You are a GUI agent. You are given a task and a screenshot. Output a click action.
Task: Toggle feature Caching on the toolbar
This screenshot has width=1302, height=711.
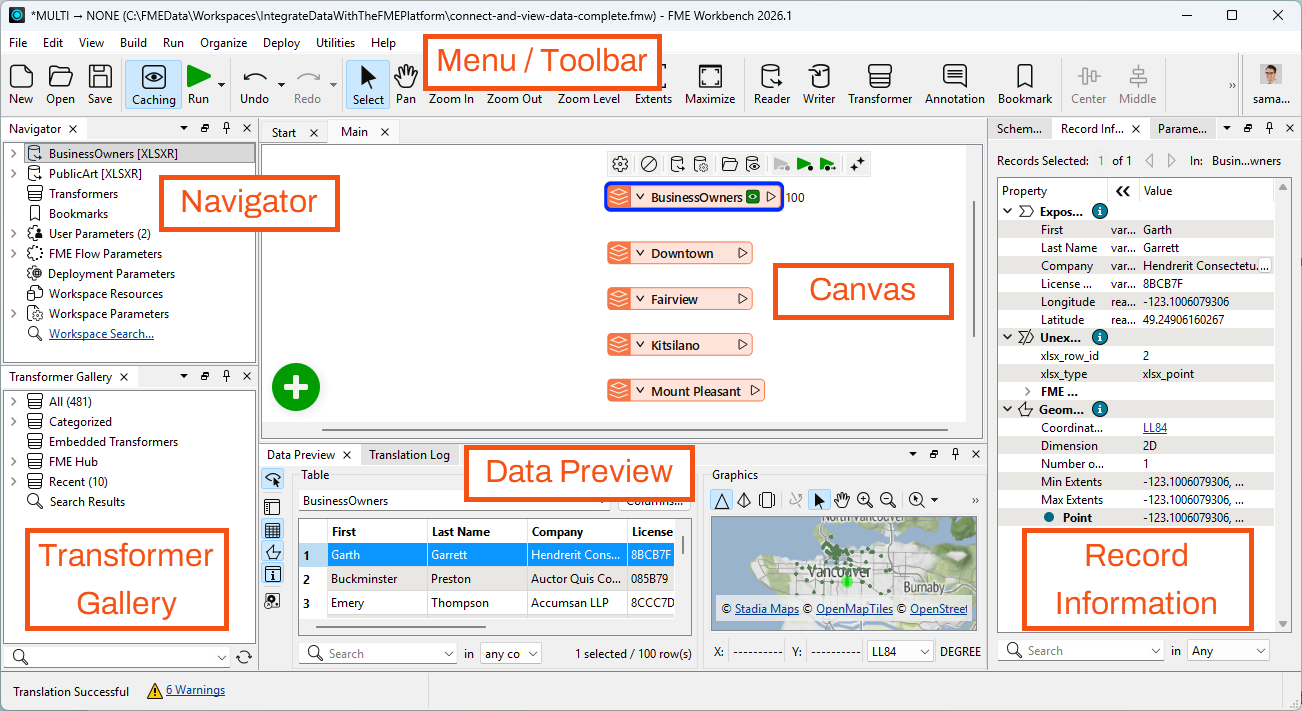point(153,84)
